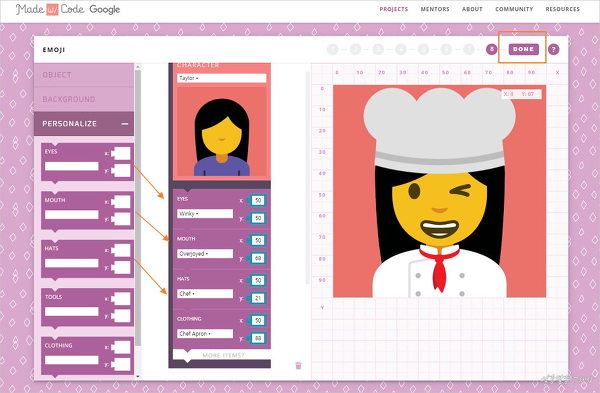The image size is (600, 393).
Task: Click the minus icon on PERSONALIZE
Action: click(124, 124)
